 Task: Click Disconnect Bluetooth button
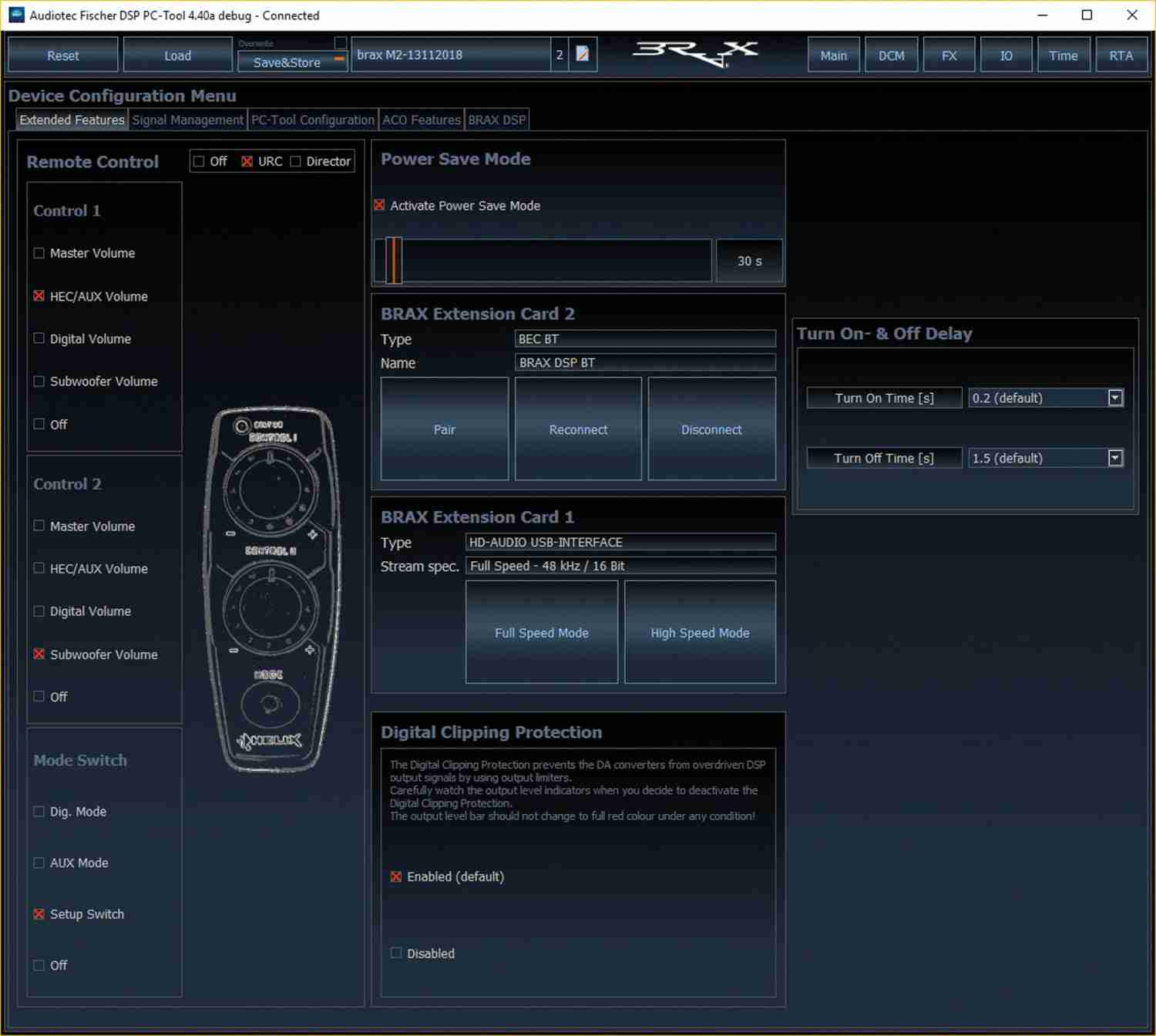[711, 429]
